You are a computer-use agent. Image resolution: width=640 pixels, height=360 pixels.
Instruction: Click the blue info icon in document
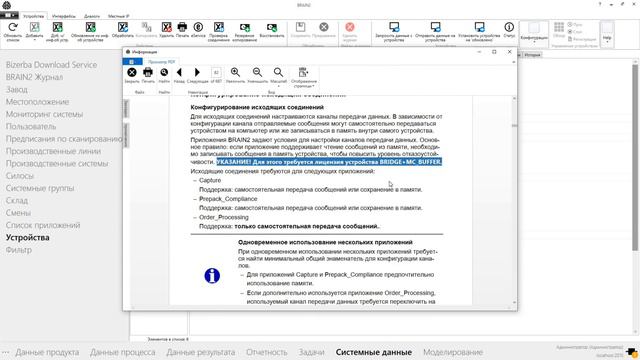coord(212,276)
